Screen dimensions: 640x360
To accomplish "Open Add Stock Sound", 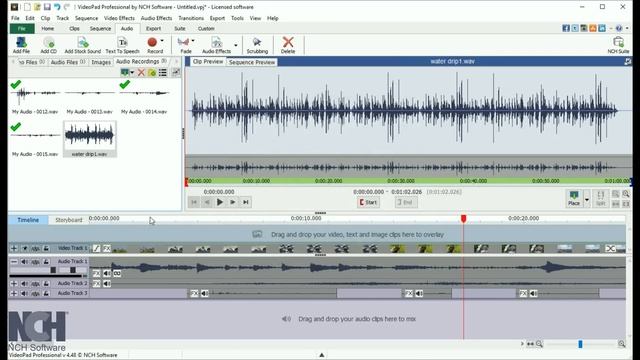I will [82, 45].
